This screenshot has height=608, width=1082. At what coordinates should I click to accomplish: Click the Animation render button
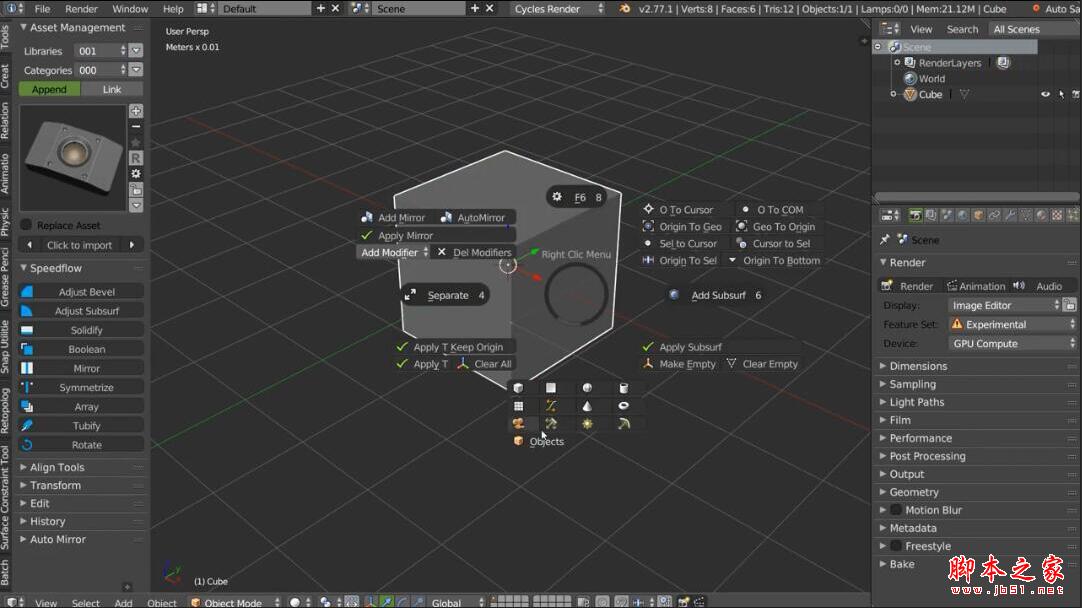point(976,286)
